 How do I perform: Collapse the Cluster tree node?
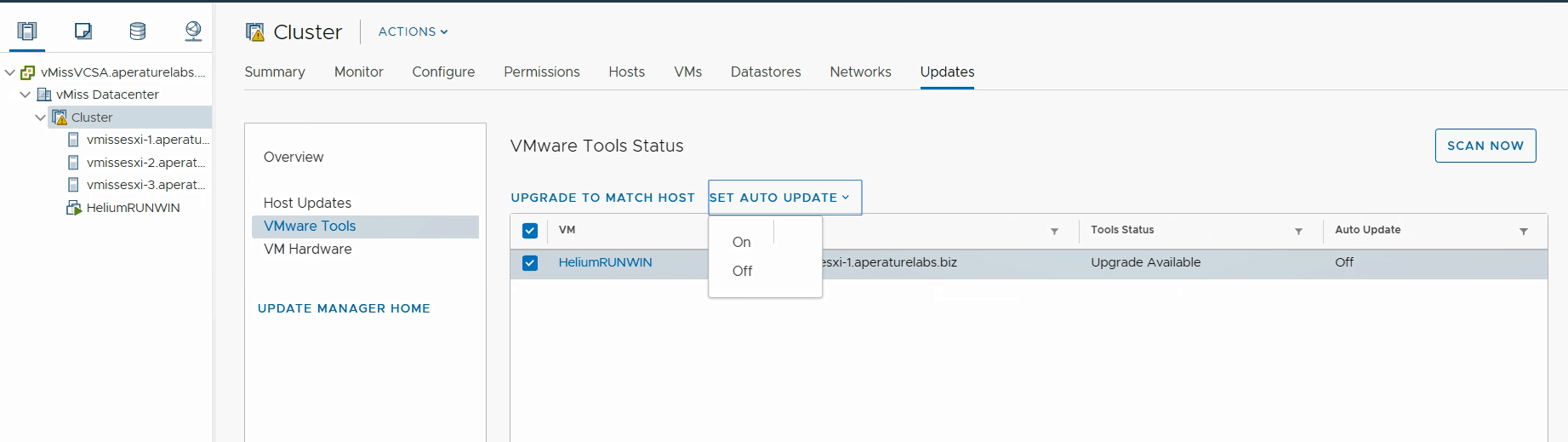pos(41,118)
